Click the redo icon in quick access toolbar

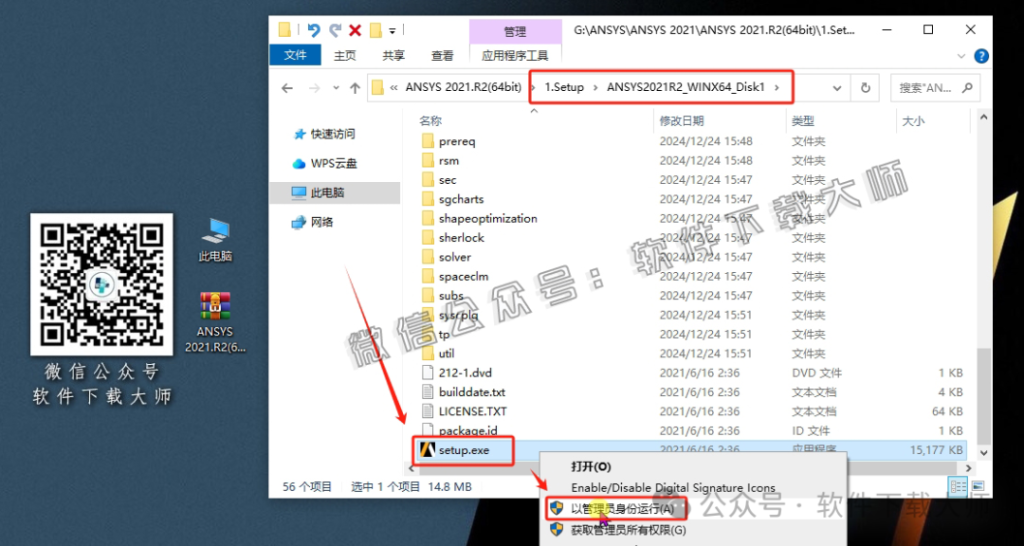pos(335,30)
